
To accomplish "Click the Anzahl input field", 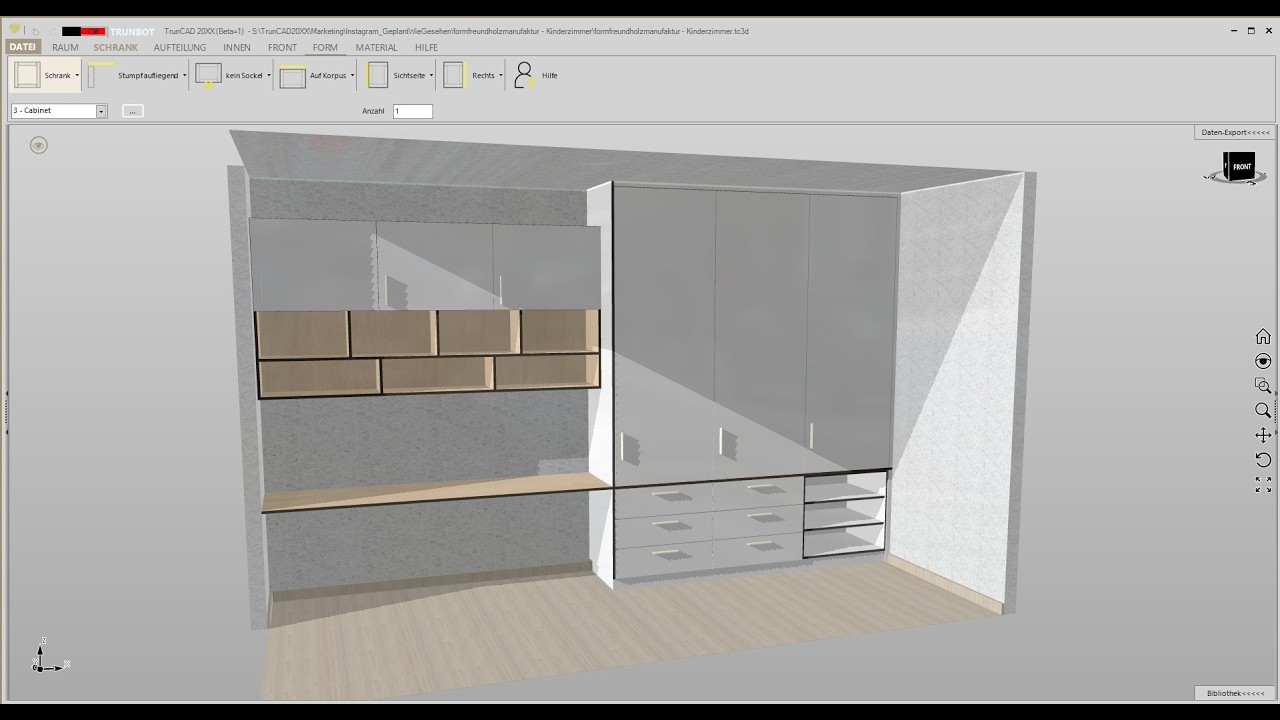I will click(413, 111).
